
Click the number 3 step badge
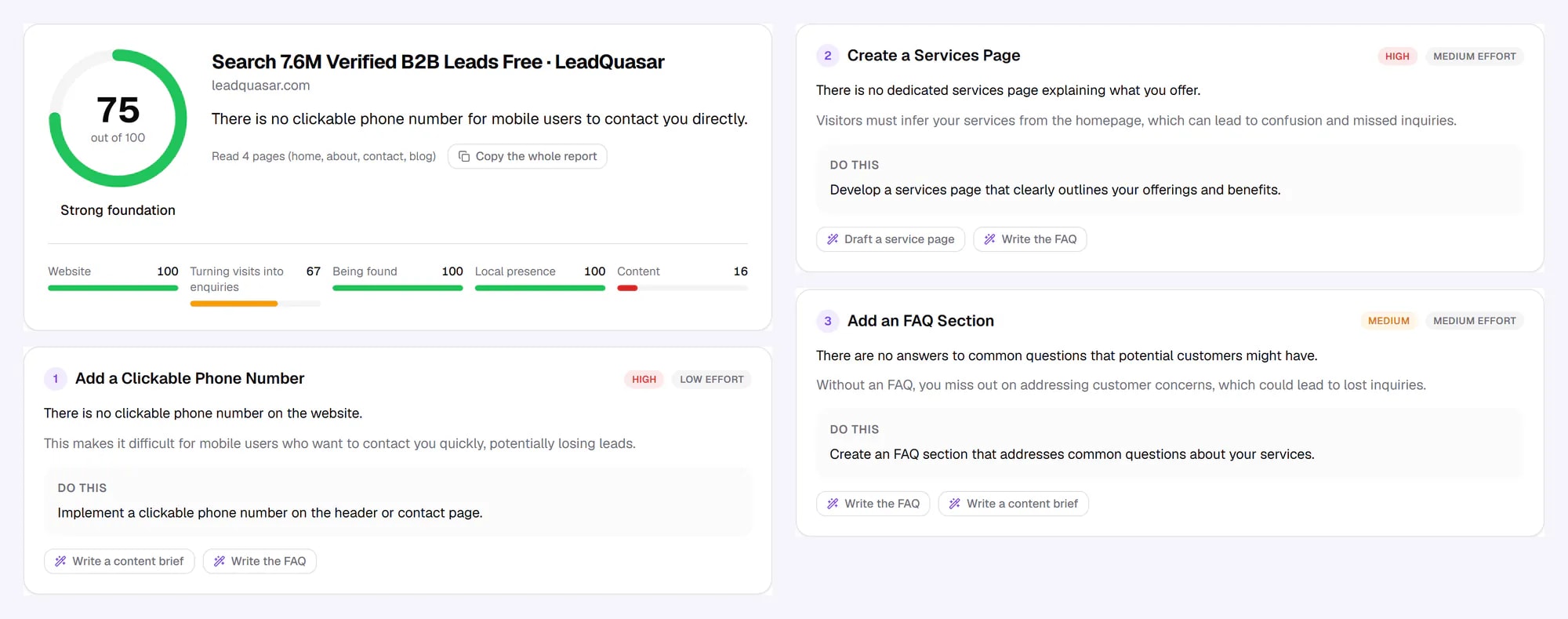828,321
